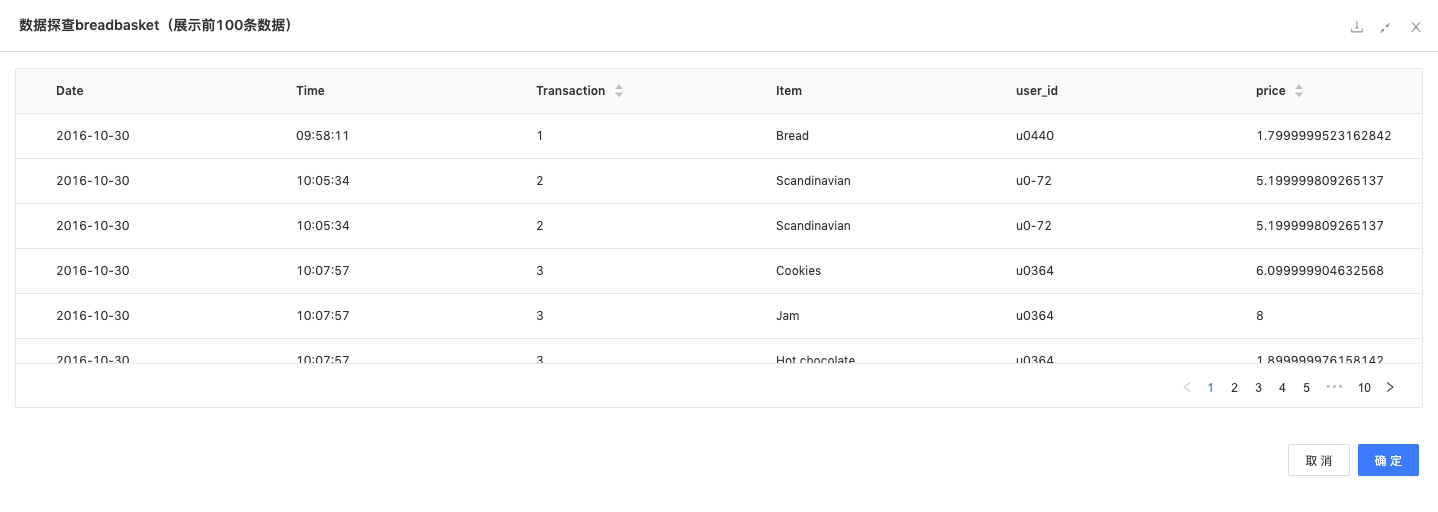Confirm with the 确定 button

click(x=1388, y=460)
